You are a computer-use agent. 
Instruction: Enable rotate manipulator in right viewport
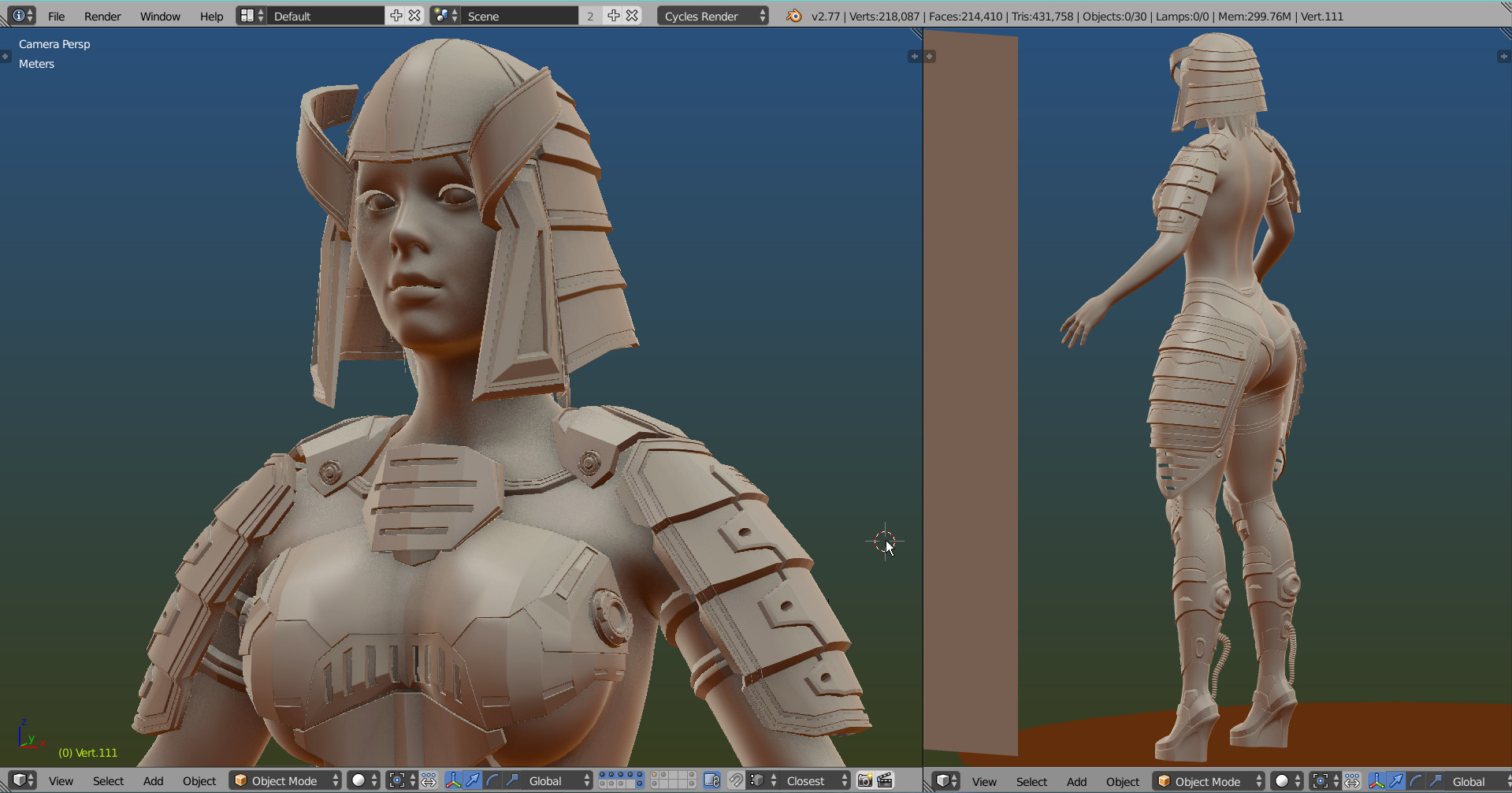(x=1416, y=781)
